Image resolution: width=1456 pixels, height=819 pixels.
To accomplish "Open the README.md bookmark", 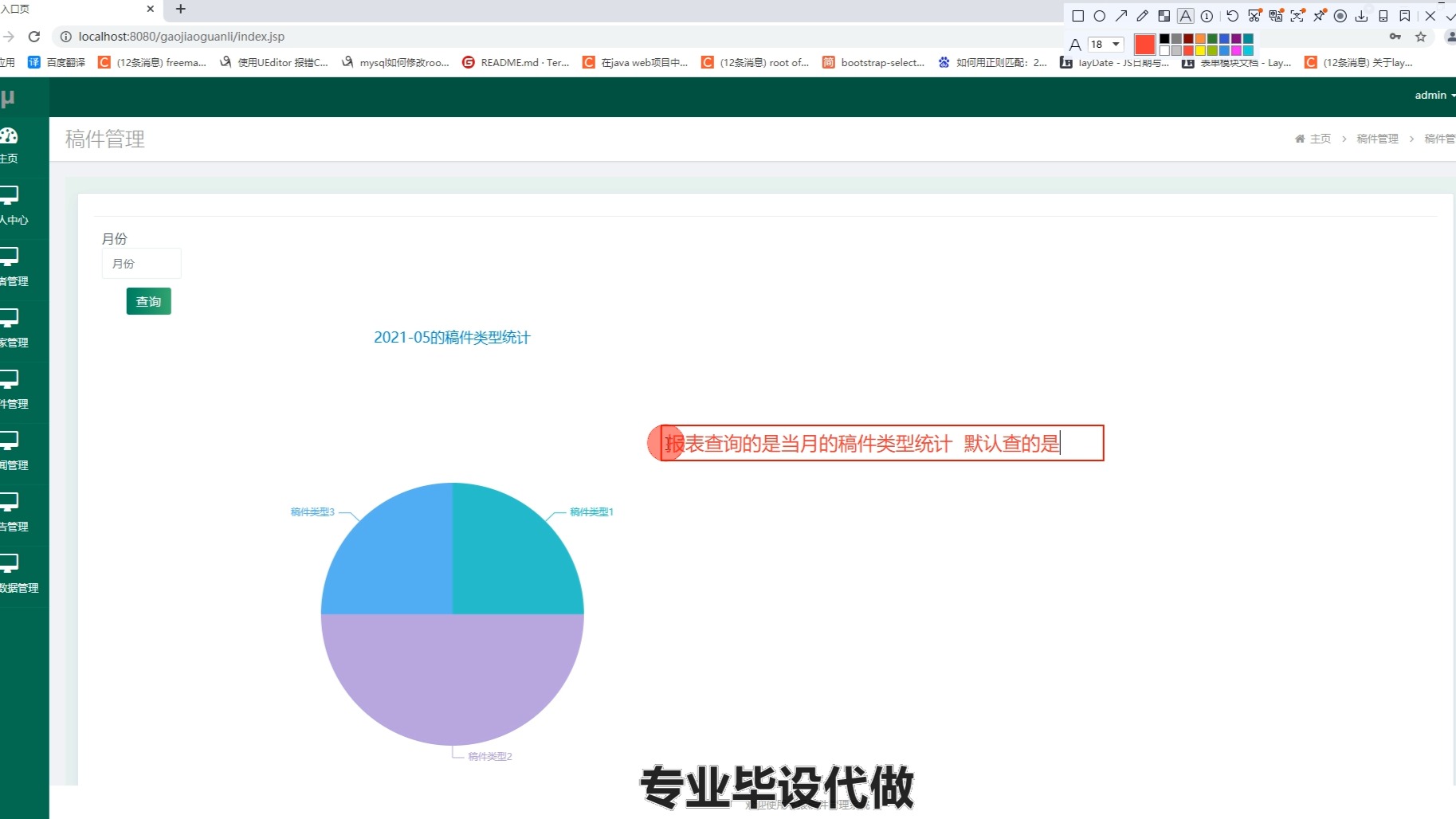I will (x=516, y=62).
